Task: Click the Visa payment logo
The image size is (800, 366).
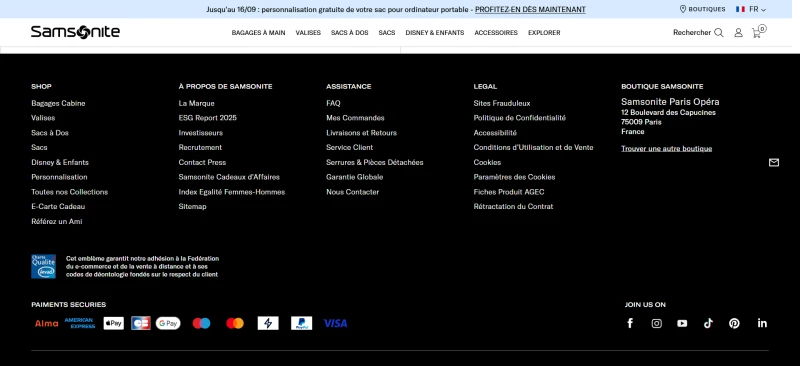Action: [x=335, y=323]
